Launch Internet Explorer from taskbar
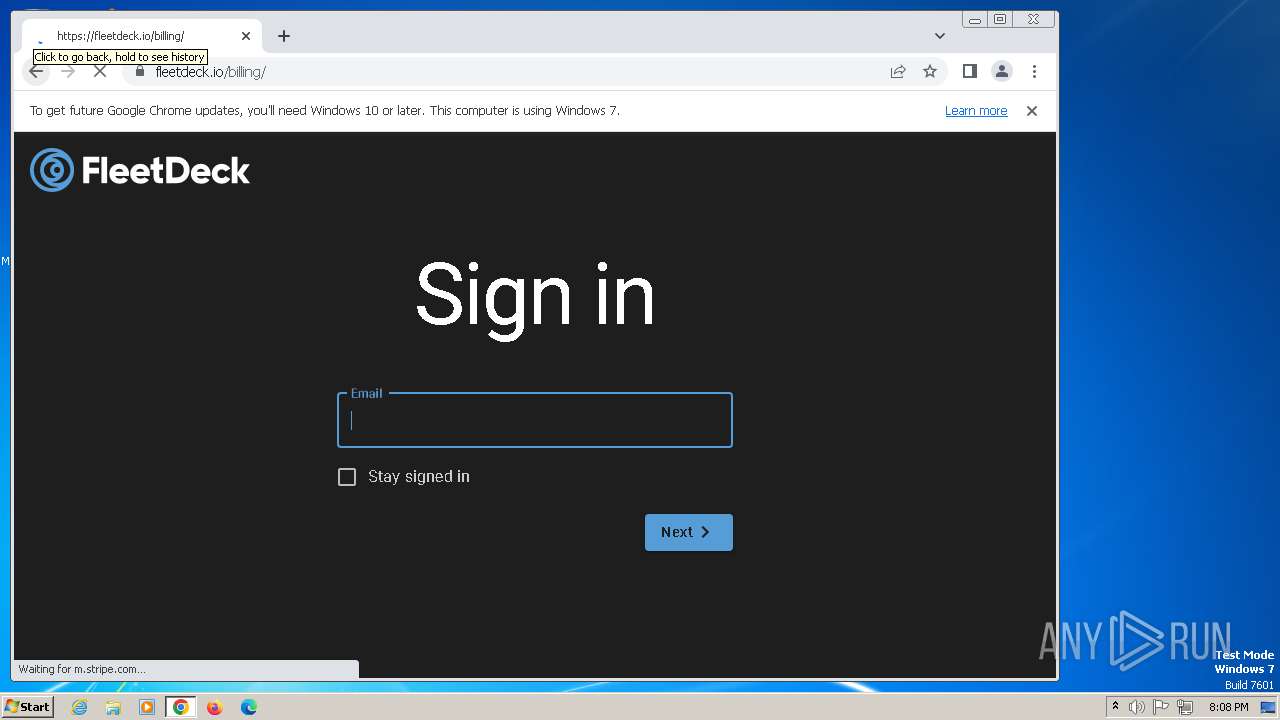Image resolution: width=1280 pixels, height=720 pixels. click(79, 707)
